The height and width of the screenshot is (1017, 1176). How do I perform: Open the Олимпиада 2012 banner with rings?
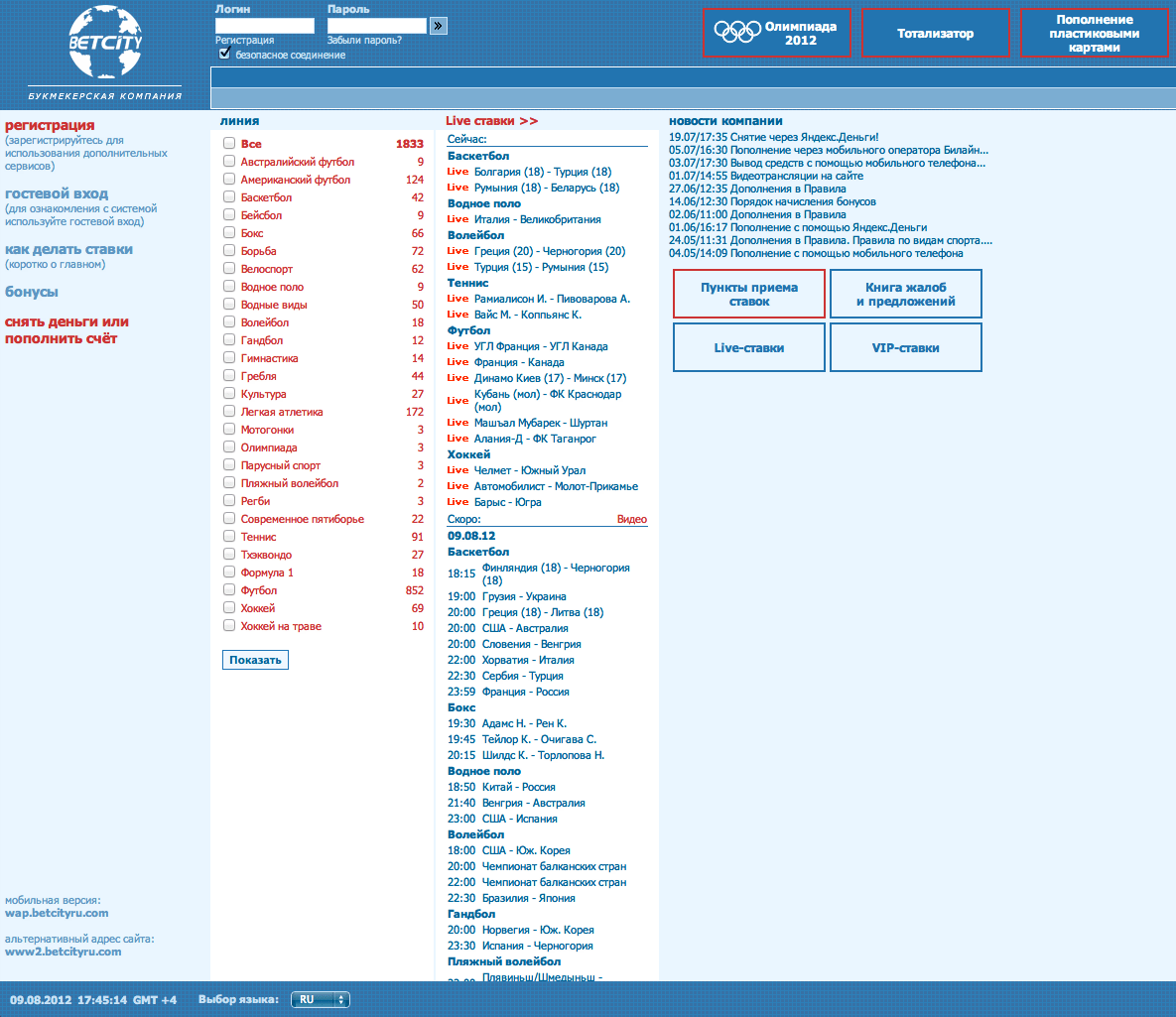click(776, 33)
